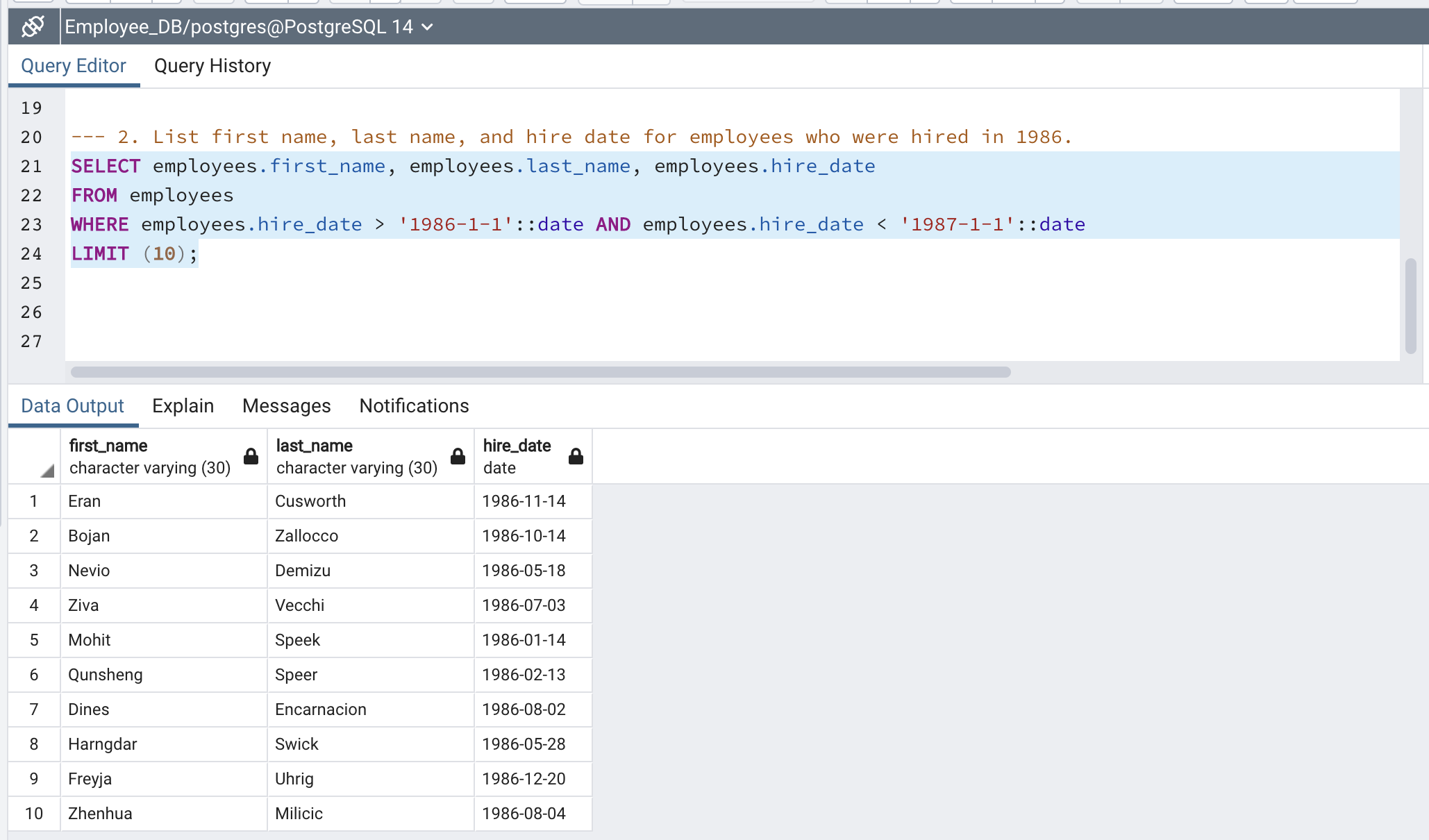Click line number 21 in the editor
Viewport: 1429px width, 840px height.
point(31,166)
